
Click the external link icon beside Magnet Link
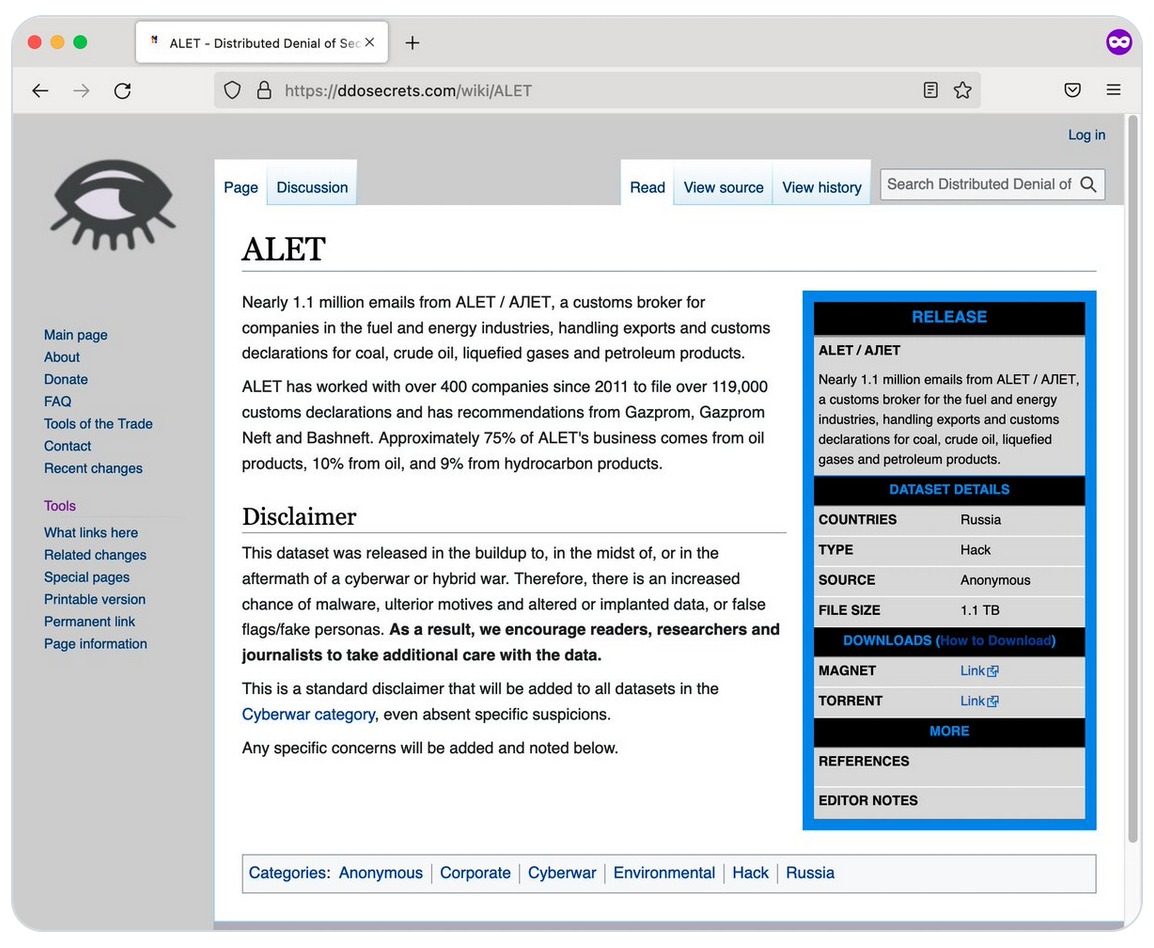[x=993, y=671]
